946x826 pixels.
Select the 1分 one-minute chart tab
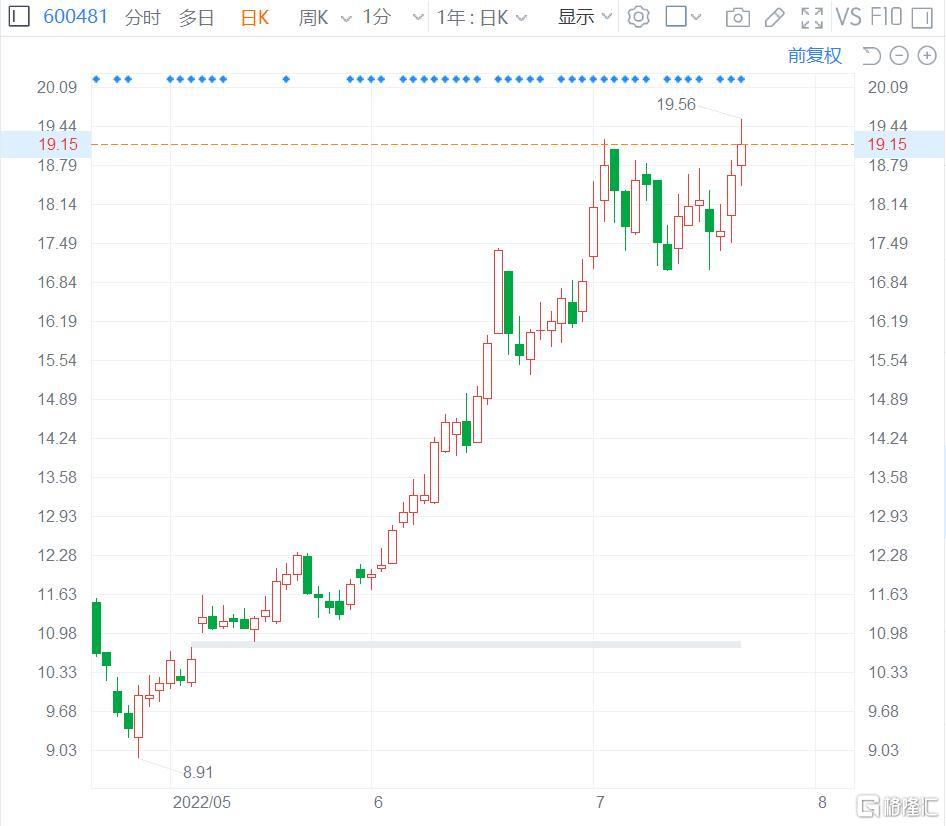(376, 17)
